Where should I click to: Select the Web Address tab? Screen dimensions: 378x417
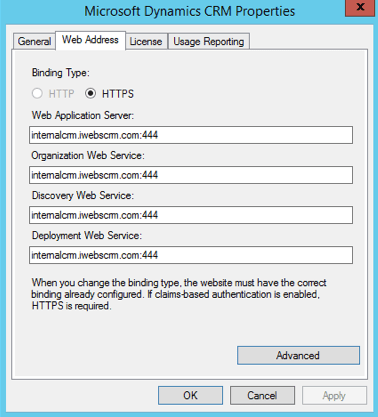point(90,40)
